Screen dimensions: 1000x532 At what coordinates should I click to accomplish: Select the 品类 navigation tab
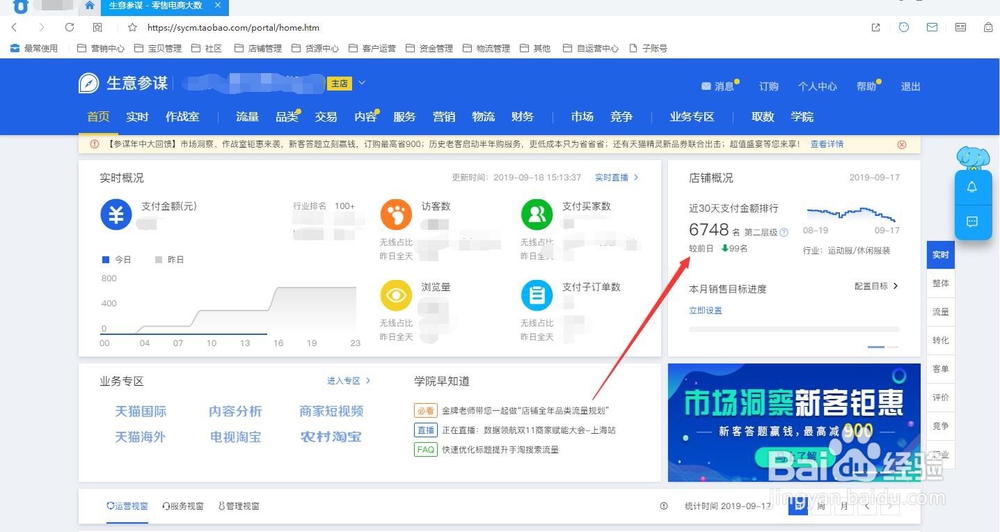(287, 117)
